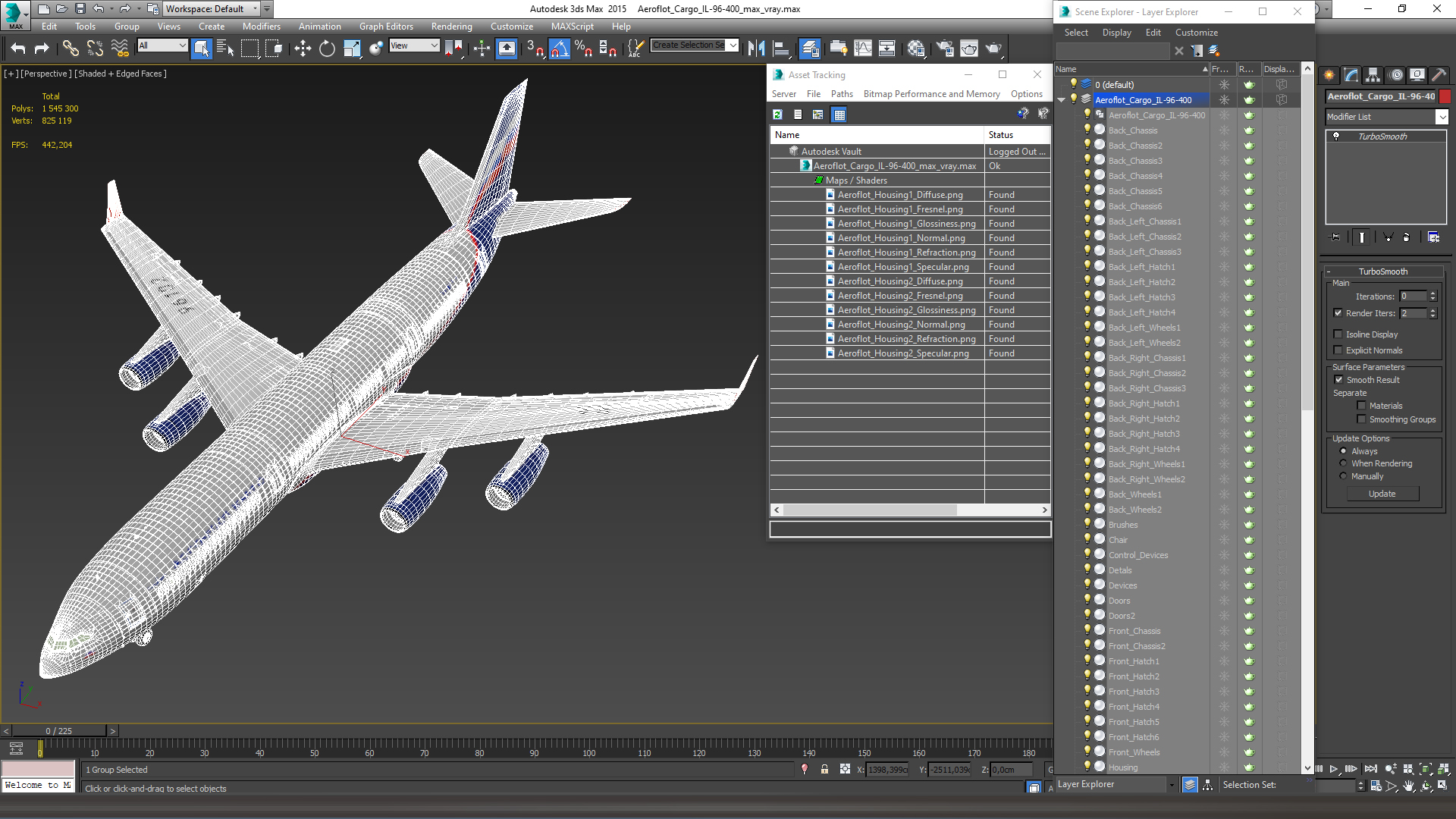Open the Undo history dropdown arrow
The height and width of the screenshot is (819, 1456).
tap(111, 9)
